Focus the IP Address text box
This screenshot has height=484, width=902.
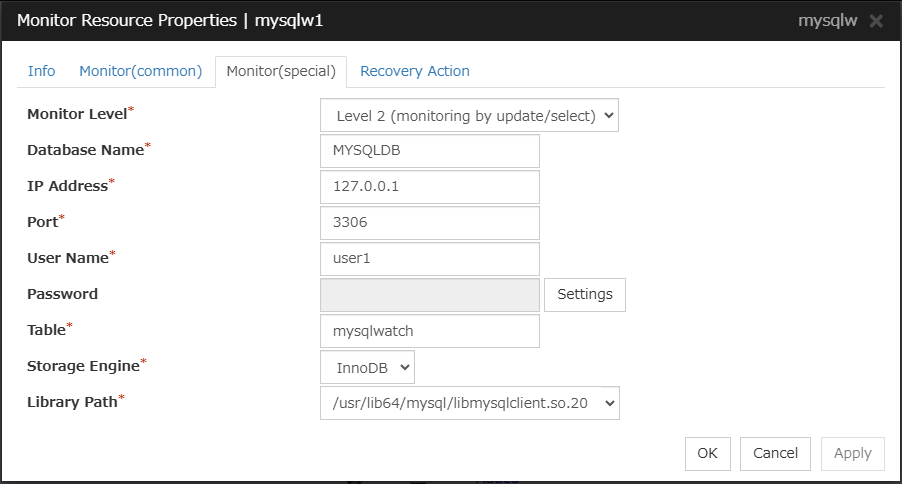coord(429,187)
